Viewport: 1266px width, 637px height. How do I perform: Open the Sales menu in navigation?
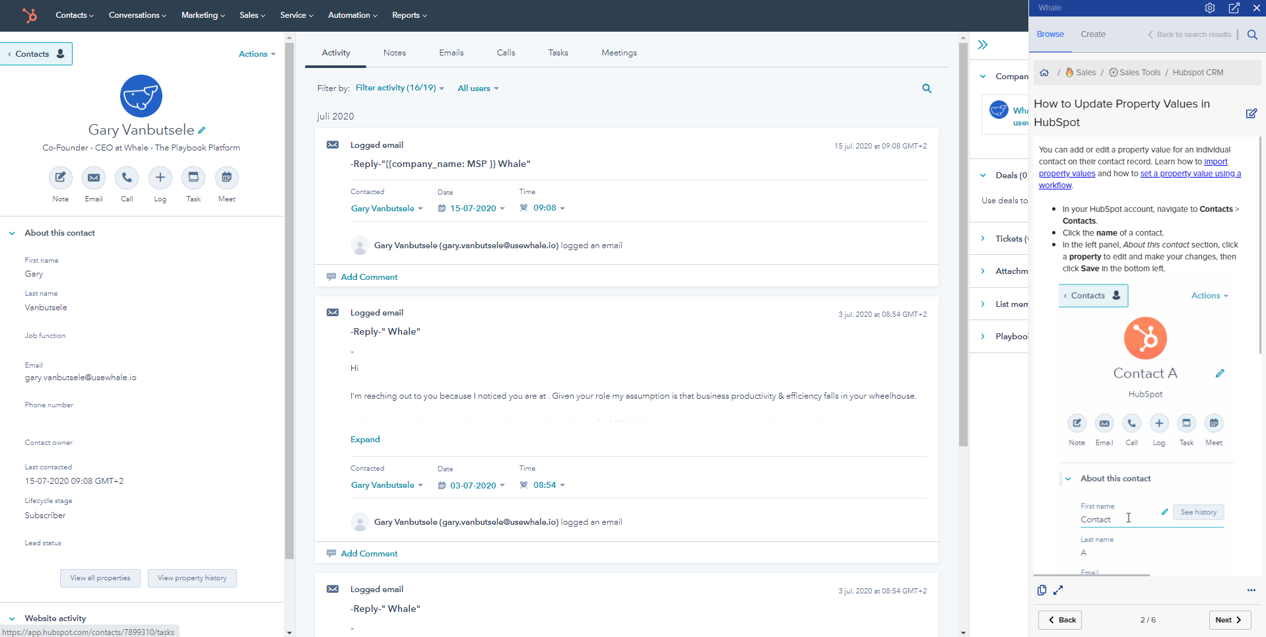(x=252, y=15)
